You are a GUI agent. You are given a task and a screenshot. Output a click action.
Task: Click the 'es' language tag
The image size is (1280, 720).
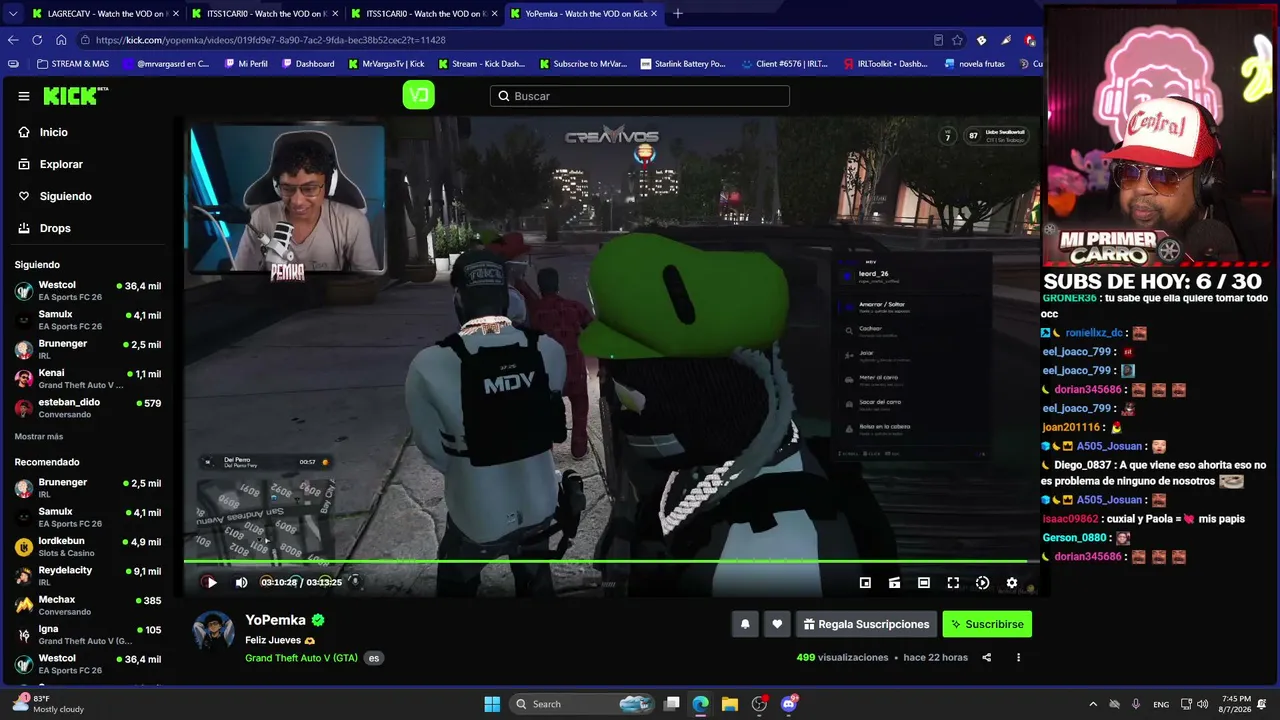click(x=374, y=658)
